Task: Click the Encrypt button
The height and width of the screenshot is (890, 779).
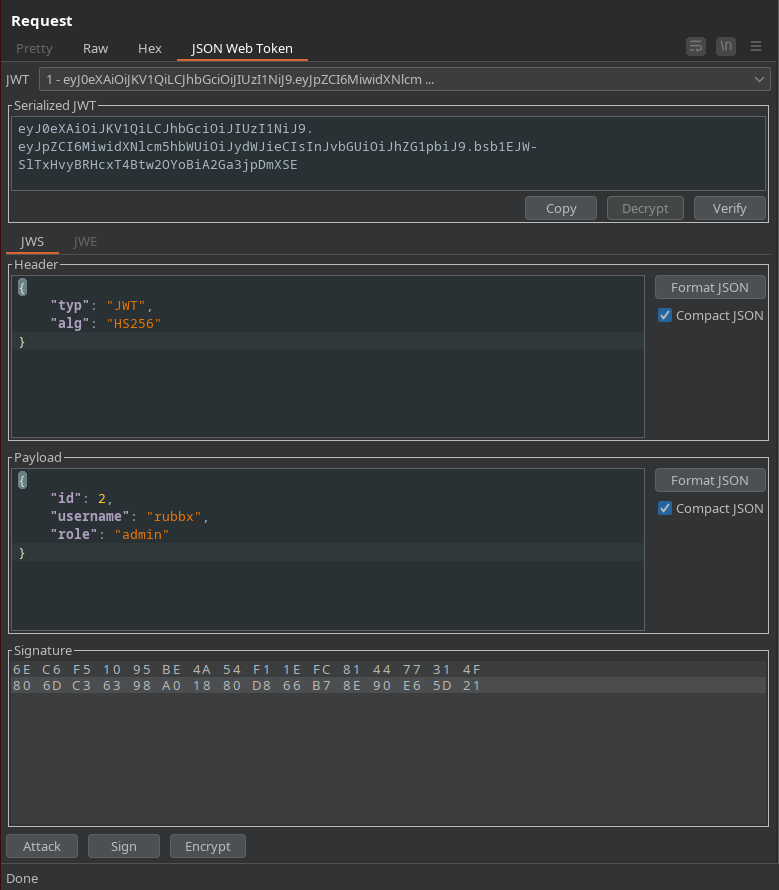Action: click(208, 846)
